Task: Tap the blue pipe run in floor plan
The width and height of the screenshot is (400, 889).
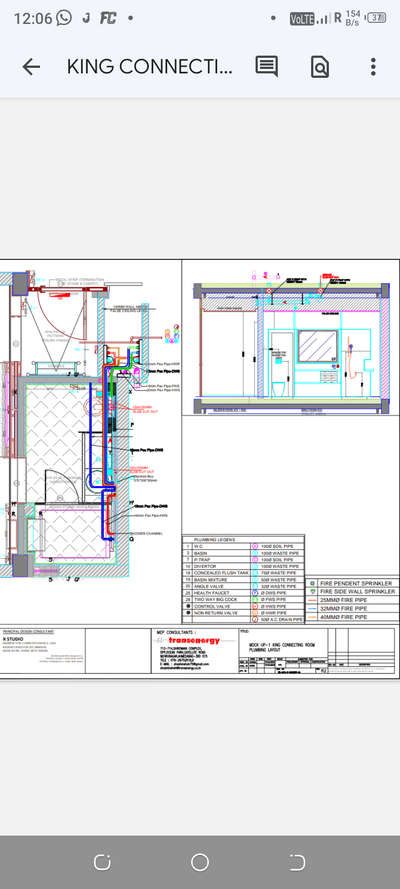Action: coord(91,431)
